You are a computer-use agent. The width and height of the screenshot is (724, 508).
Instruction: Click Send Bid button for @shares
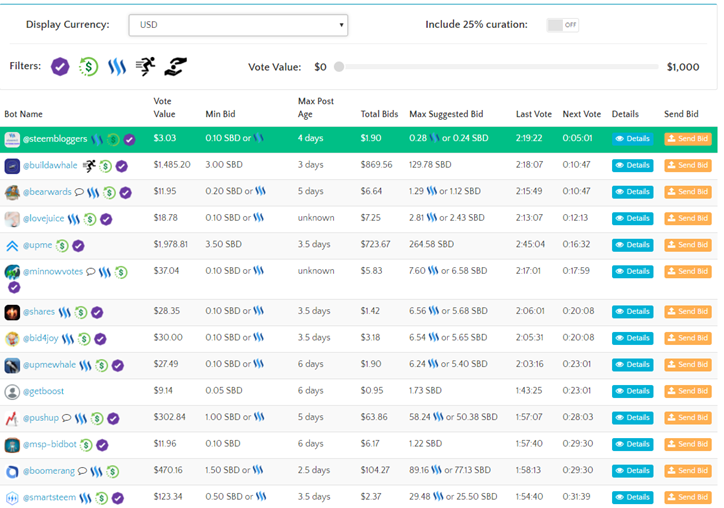688,311
